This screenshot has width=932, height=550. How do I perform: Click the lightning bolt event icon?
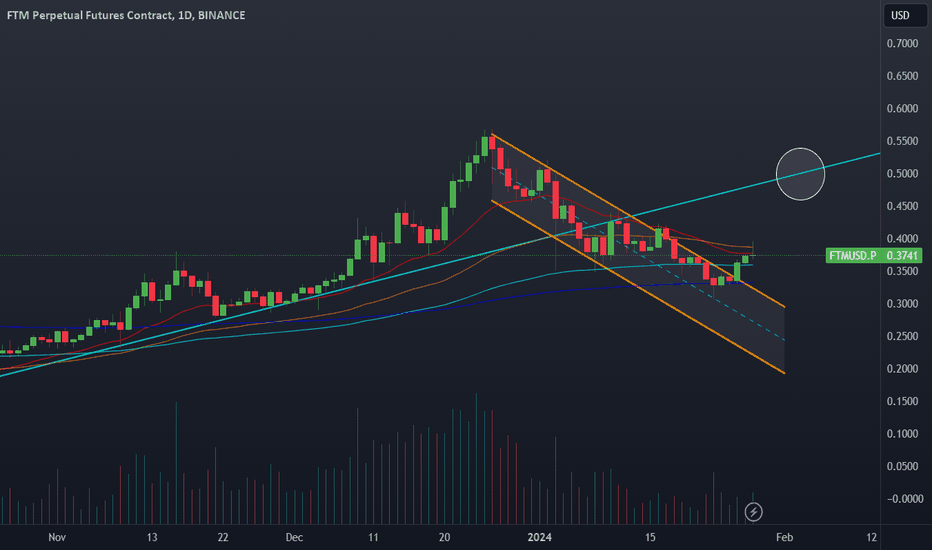[753, 511]
